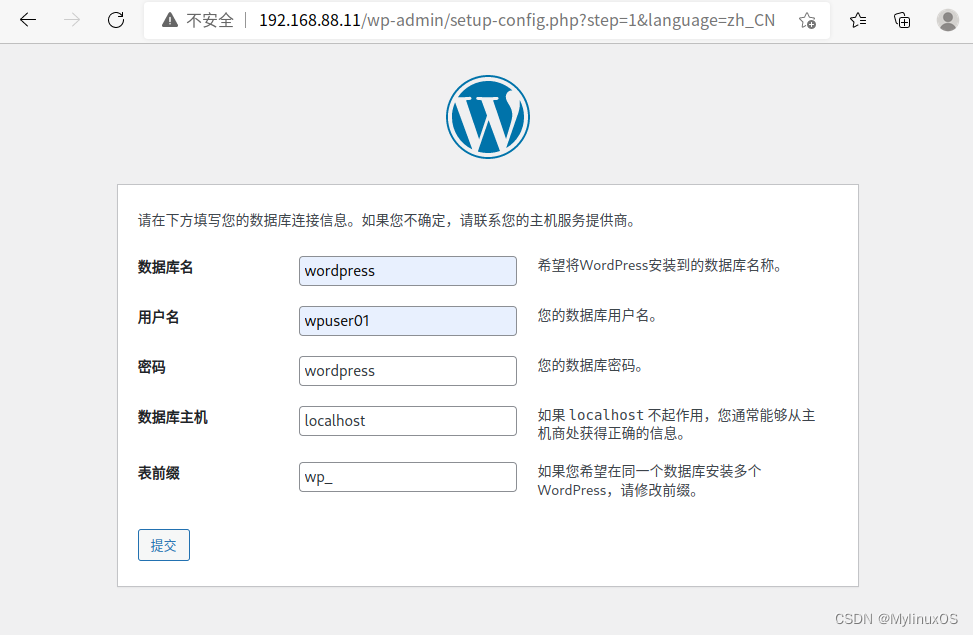Image resolution: width=973 pixels, height=636 pixels.
Task: Click the table prefix hint about multiple WordPress installs
Action: (649, 481)
